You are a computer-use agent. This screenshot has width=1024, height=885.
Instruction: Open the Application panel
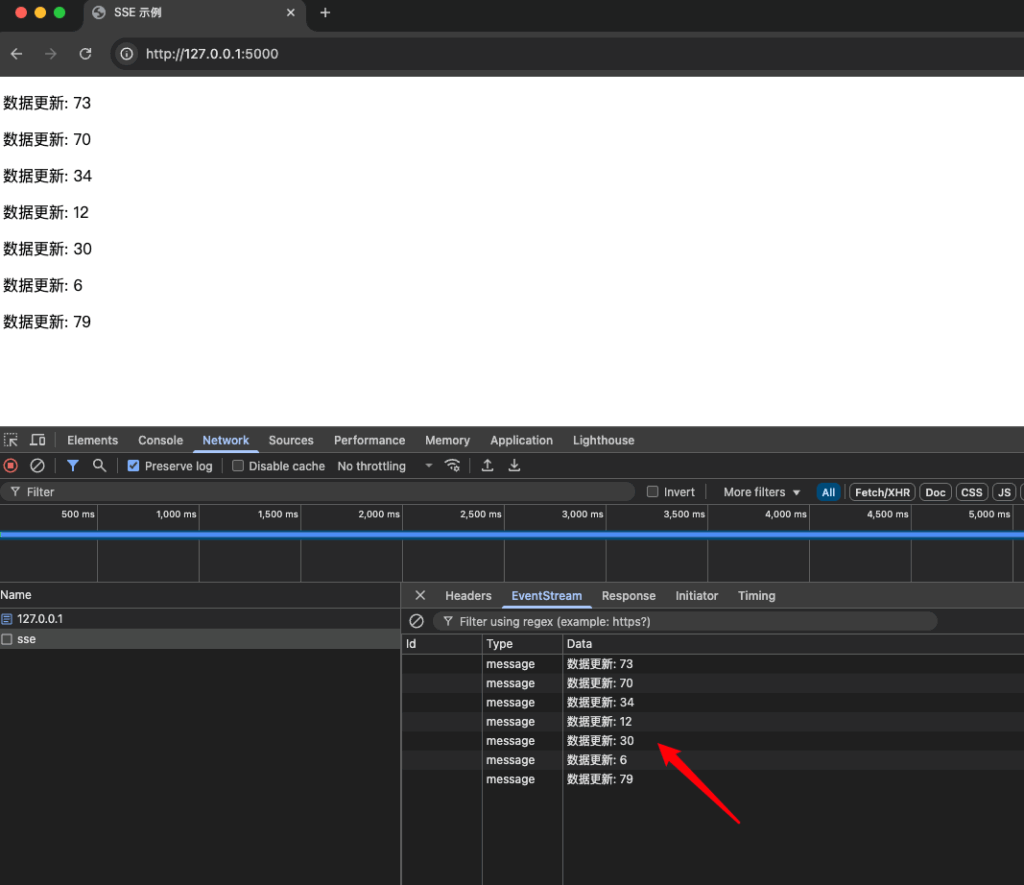pyautogui.click(x=522, y=440)
